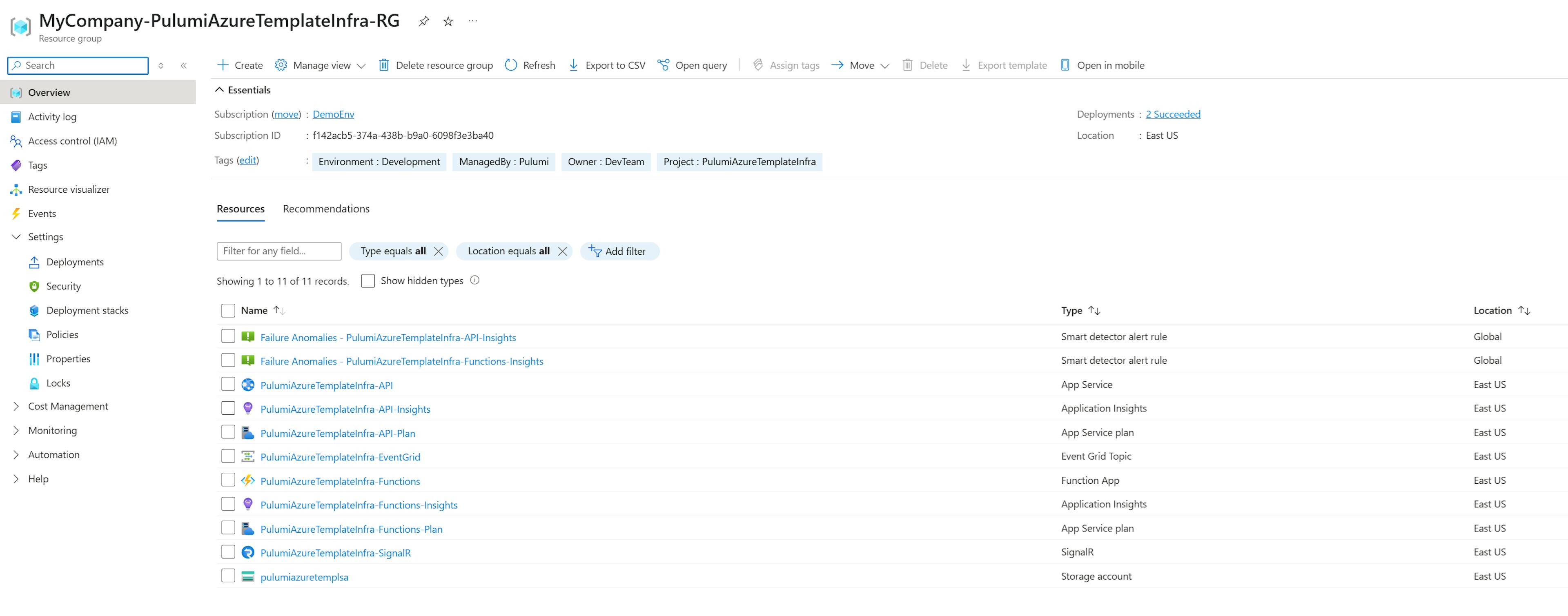Select all resources using header checkbox
The height and width of the screenshot is (616, 1568).
[228, 310]
